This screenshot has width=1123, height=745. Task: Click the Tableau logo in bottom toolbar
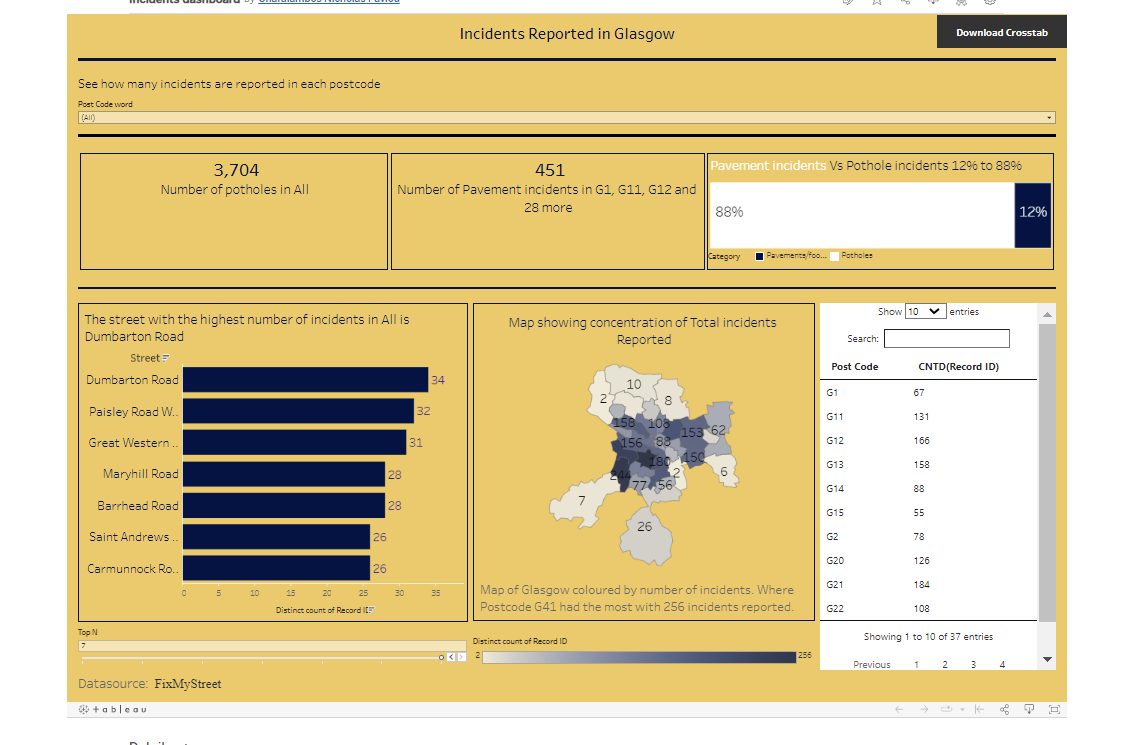[x=111, y=709]
